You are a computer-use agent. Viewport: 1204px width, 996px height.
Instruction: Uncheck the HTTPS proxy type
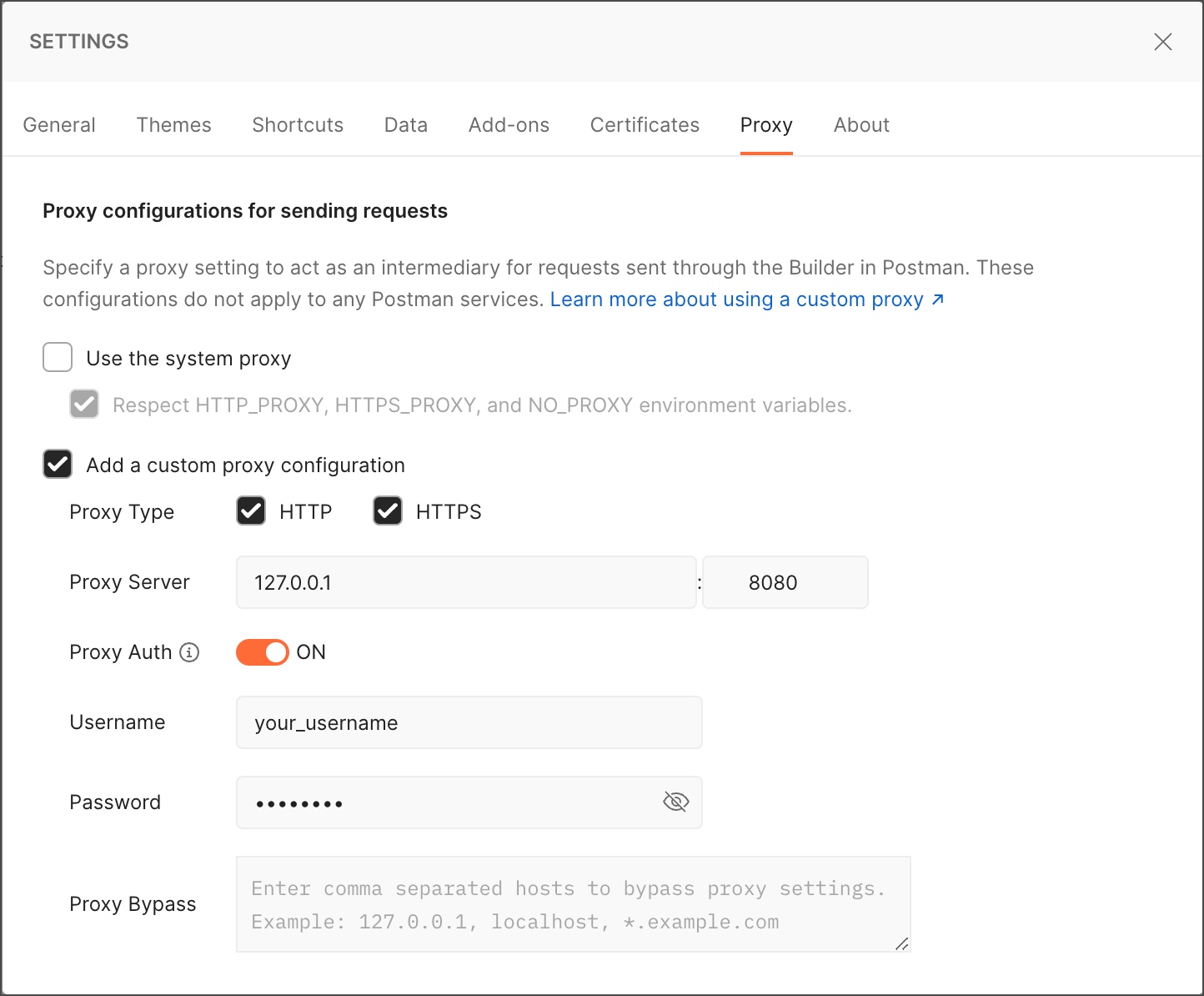pos(387,511)
